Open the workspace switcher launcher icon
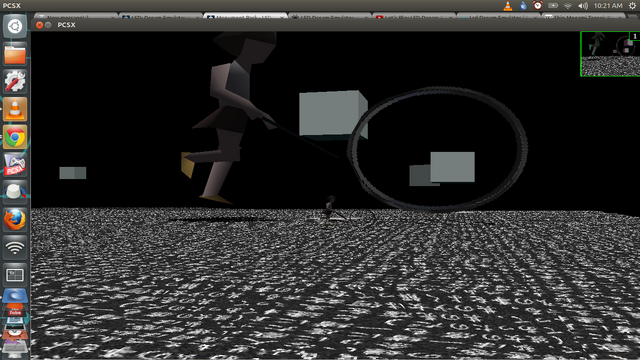This screenshot has width=640, height=360. (15, 275)
